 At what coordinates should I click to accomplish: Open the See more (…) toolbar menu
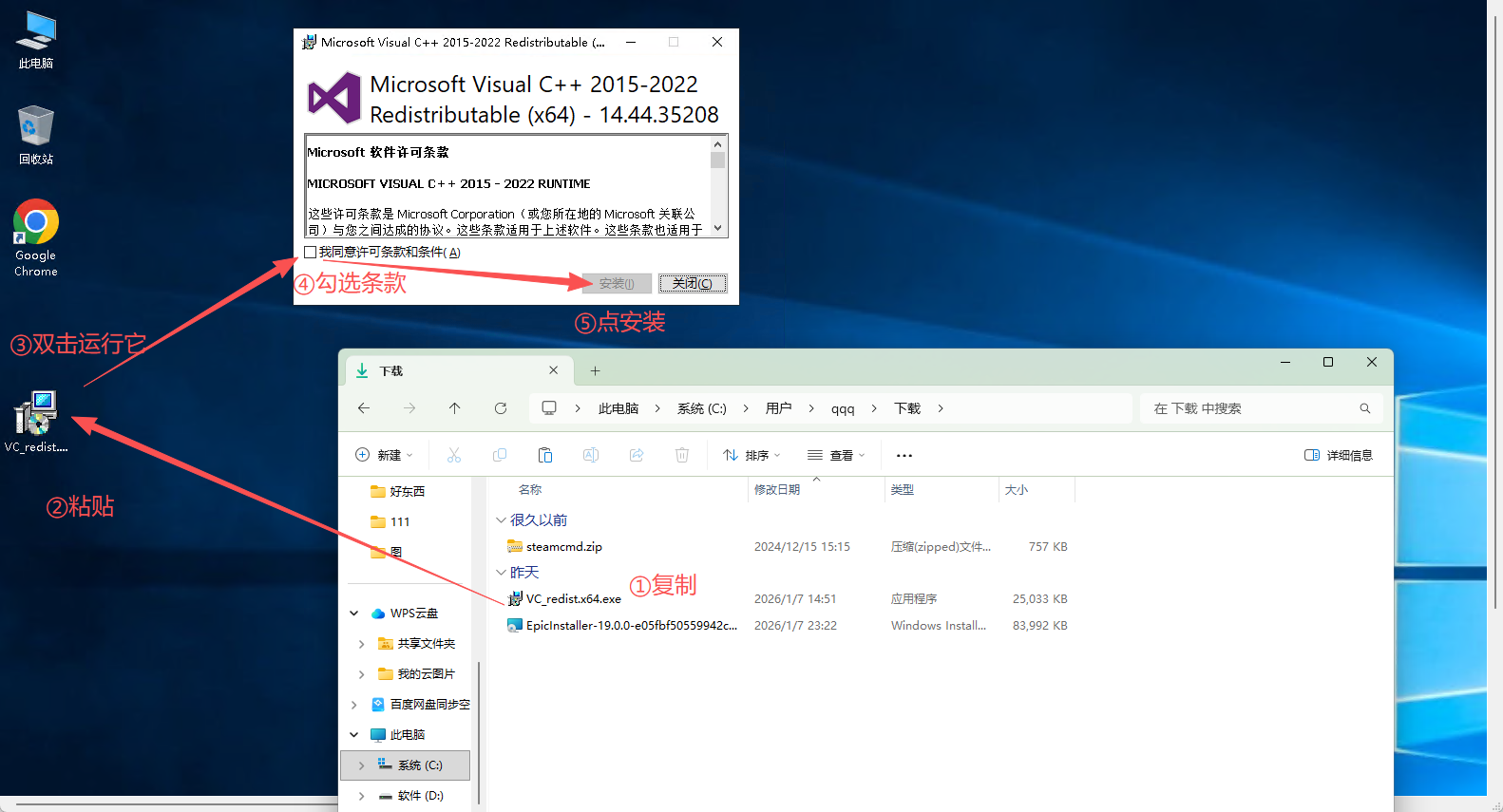coord(904,455)
